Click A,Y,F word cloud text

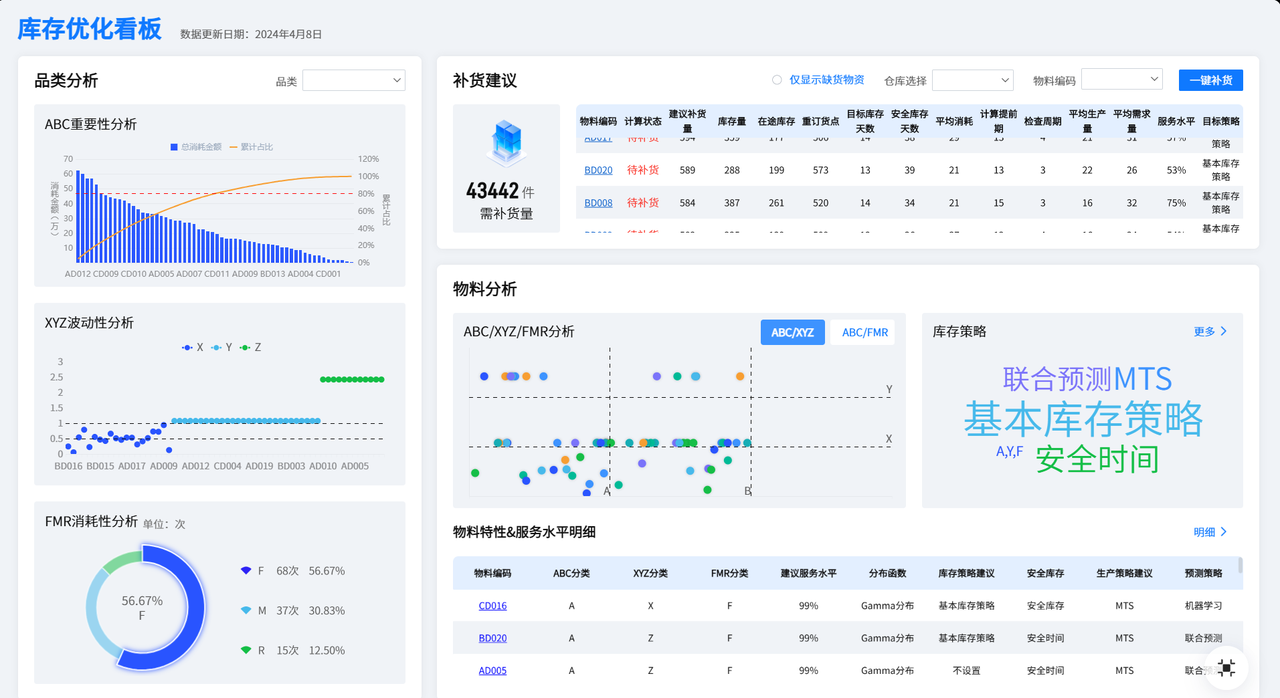(x=1009, y=452)
